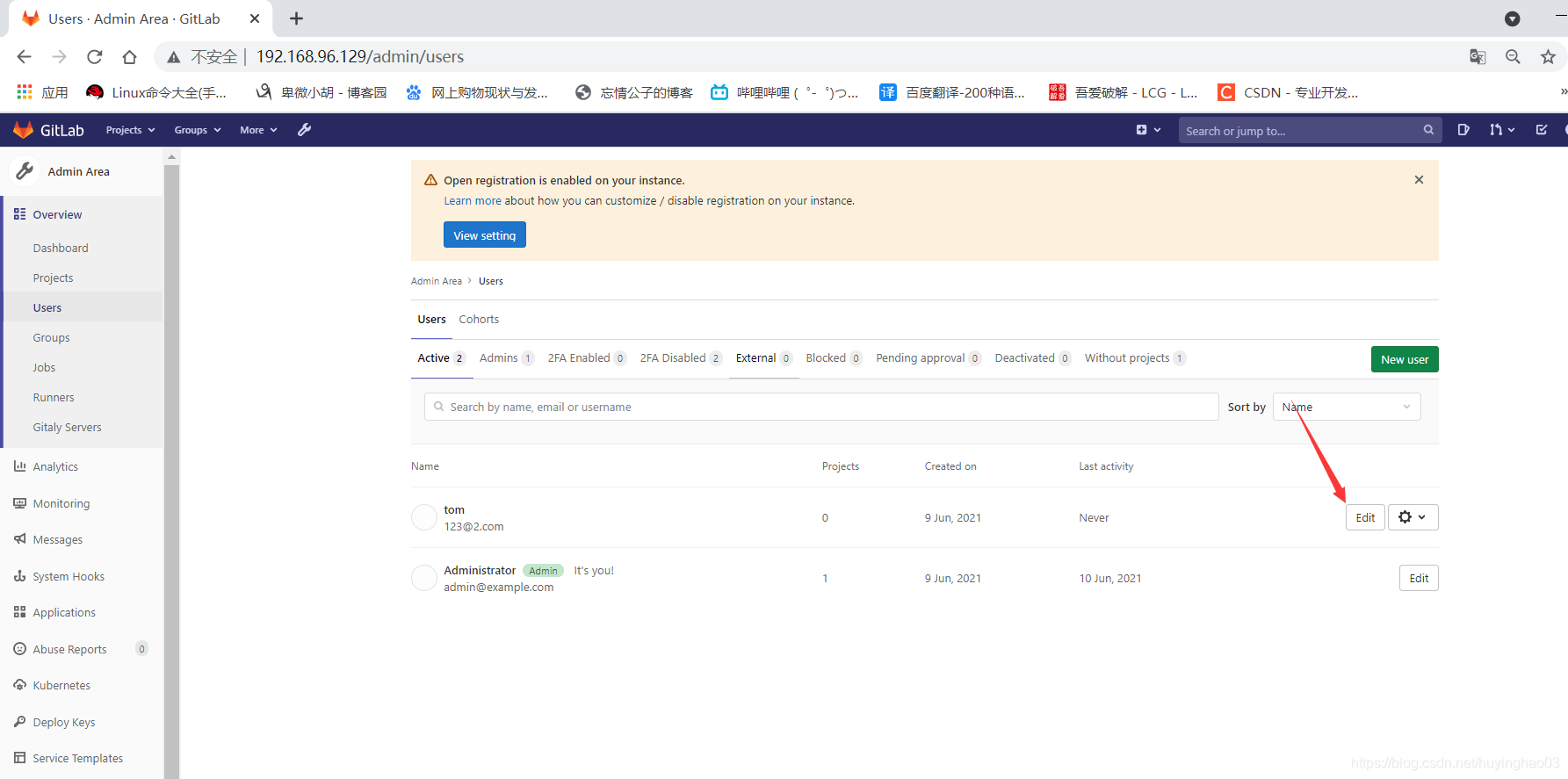Filter by 2FA Disabled users
1568x779 pixels.
coord(681,358)
